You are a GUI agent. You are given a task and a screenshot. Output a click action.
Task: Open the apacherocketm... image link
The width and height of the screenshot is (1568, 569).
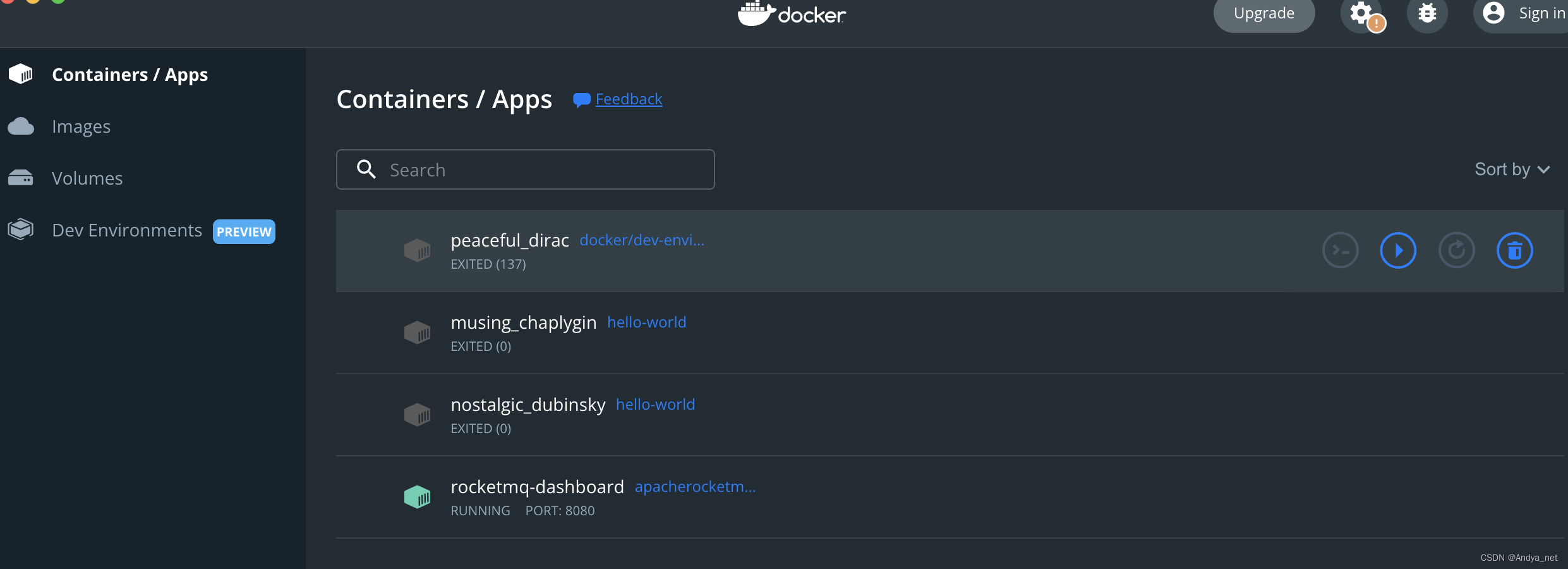point(696,487)
